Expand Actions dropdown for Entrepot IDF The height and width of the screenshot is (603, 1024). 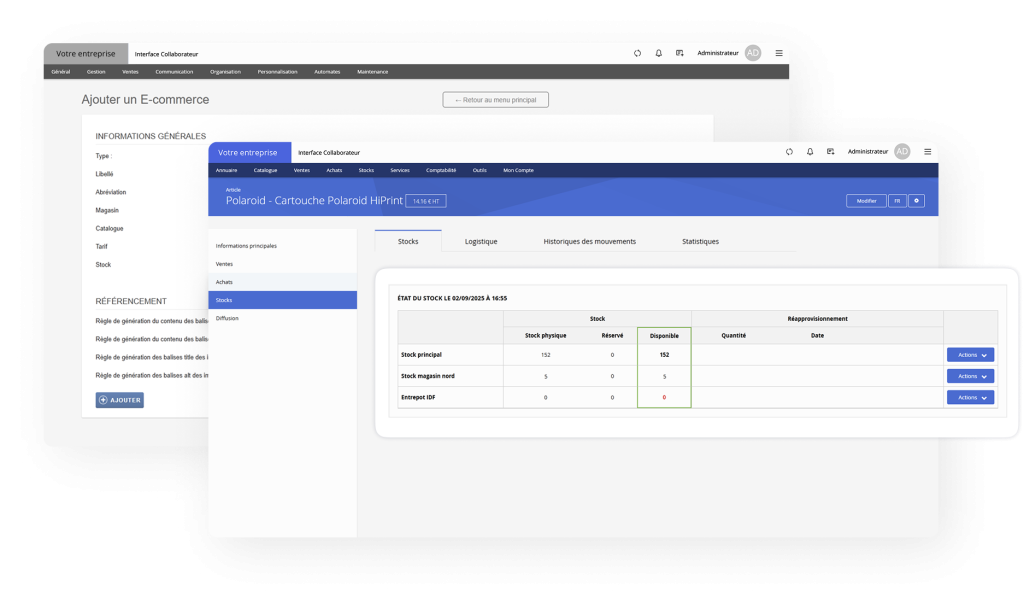(x=970, y=397)
